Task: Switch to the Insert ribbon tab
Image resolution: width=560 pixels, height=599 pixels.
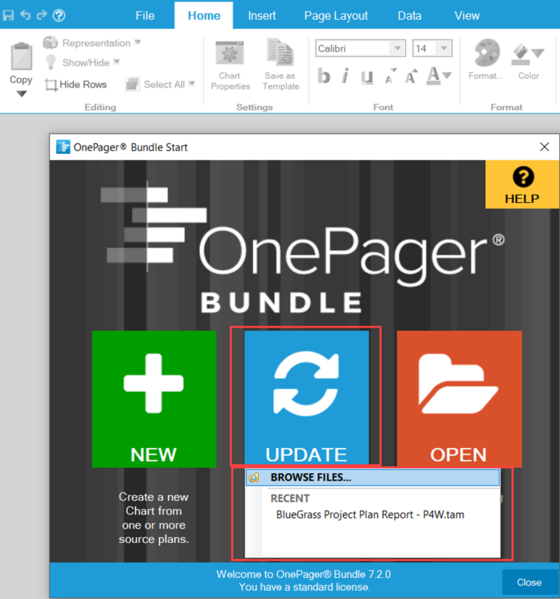Action: click(x=262, y=16)
